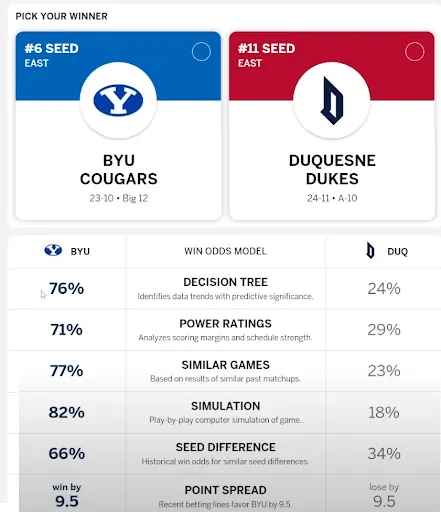The width and height of the screenshot is (441, 512).
Task: Click the #11 Seed East label
Action: (267, 55)
